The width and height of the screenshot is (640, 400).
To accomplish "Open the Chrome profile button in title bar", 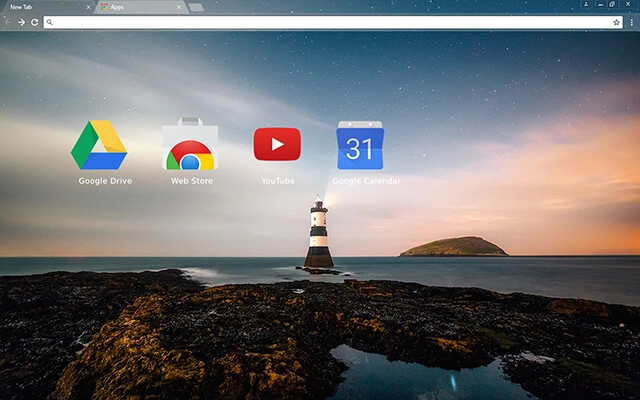I will pyautogui.click(x=586, y=4).
